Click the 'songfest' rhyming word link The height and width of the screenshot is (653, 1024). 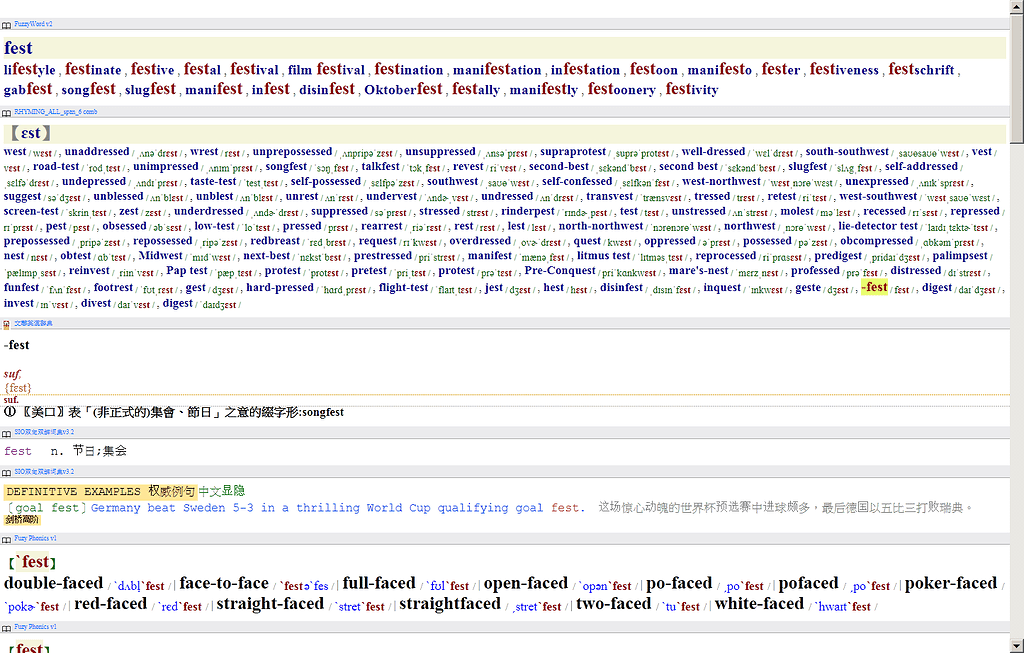click(x=286, y=167)
